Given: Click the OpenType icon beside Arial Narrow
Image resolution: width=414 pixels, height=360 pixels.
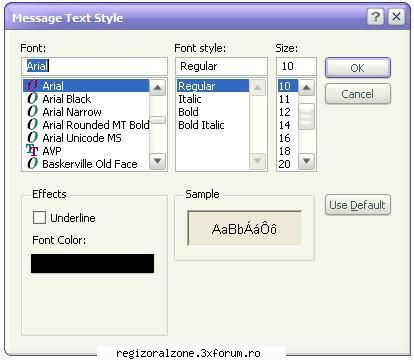Looking at the screenshot, I should 33,112.
